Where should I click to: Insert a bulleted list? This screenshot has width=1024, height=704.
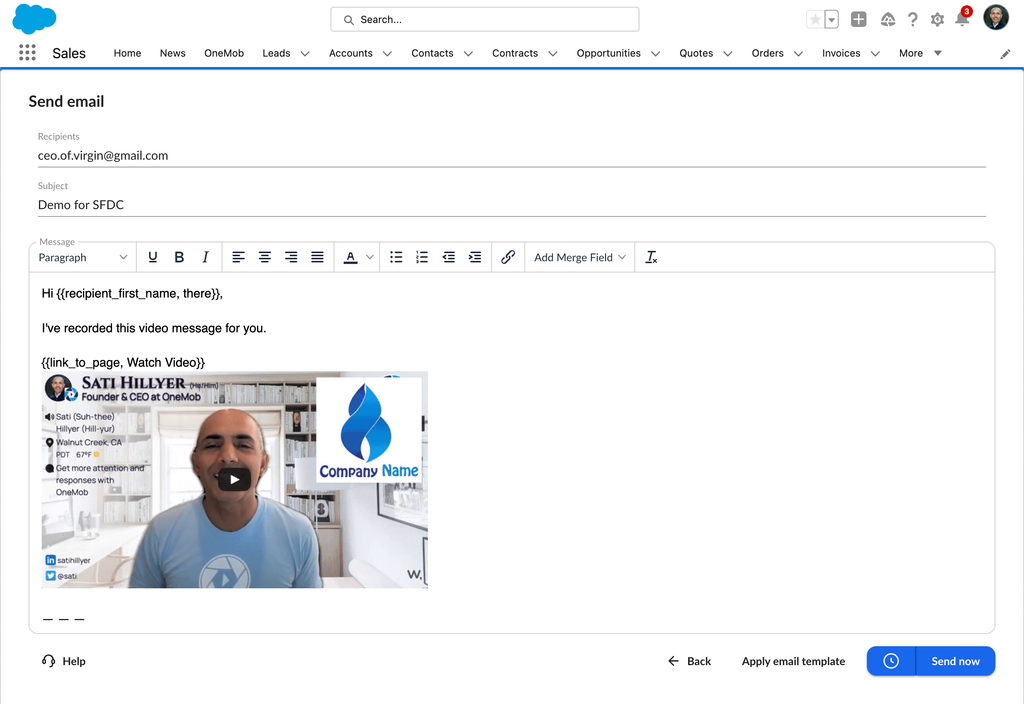point(396,257)
